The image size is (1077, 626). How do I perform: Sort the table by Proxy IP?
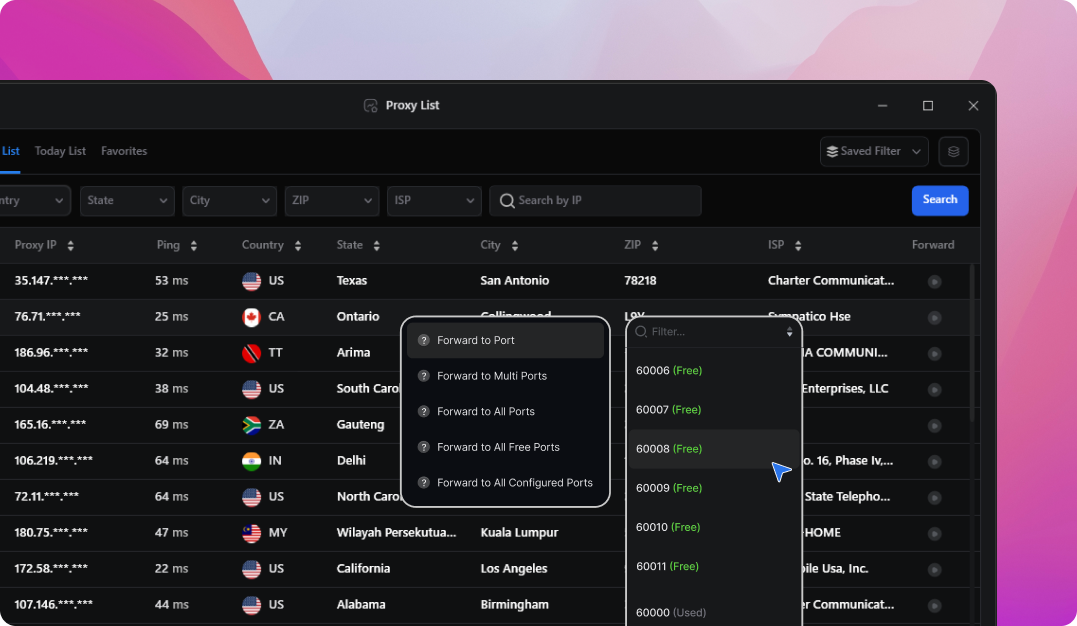tap(70, 245)
